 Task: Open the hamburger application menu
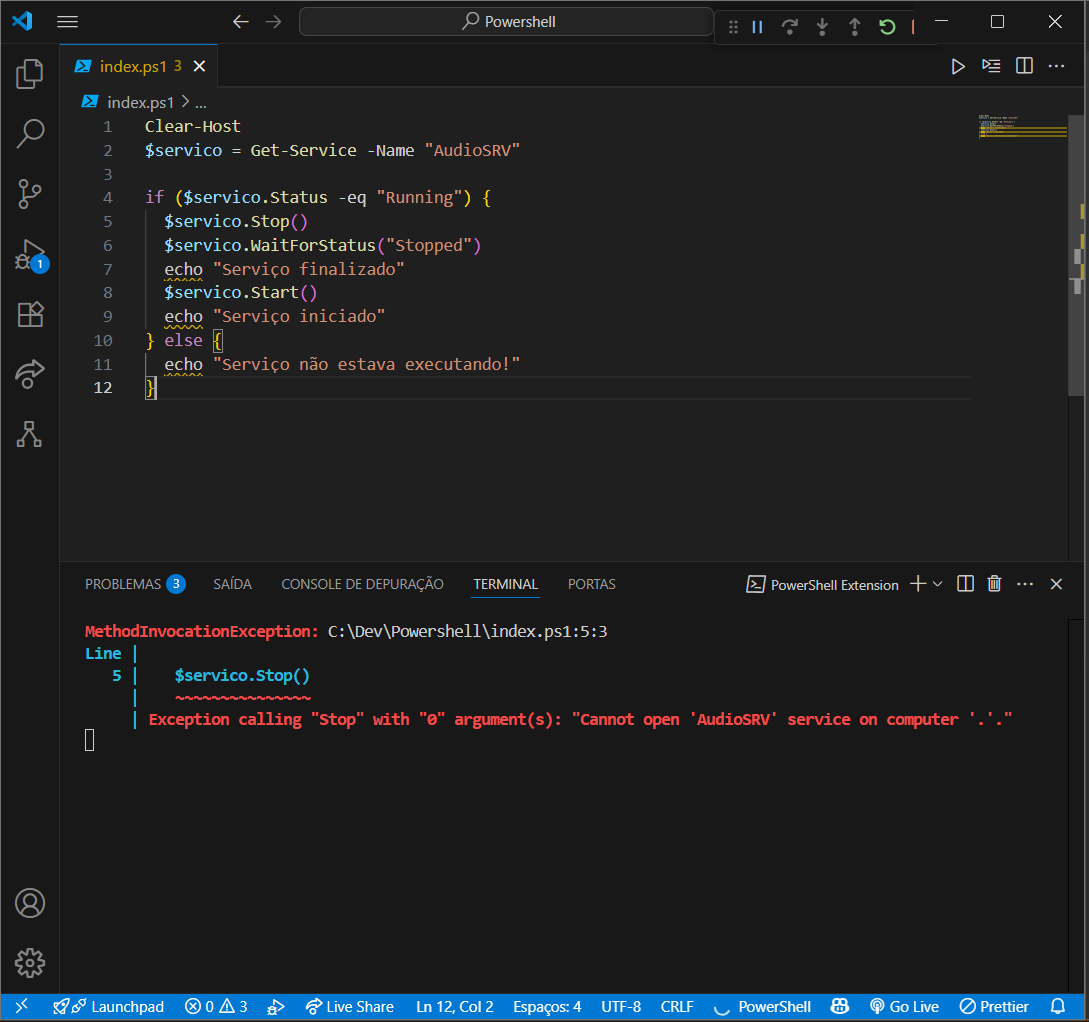click(67, 22)
